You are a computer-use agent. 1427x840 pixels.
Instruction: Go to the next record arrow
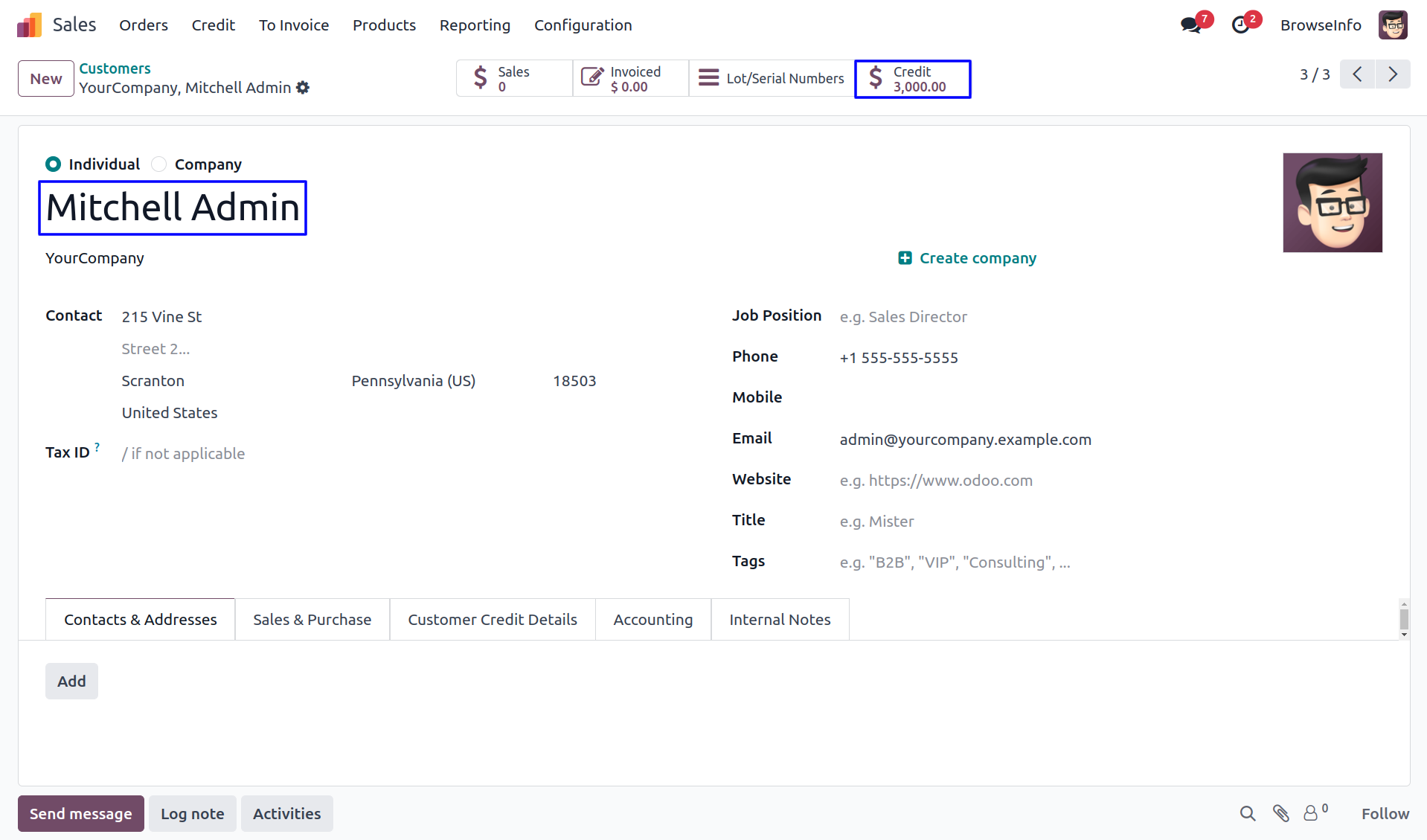click(x=1393, y=74)
